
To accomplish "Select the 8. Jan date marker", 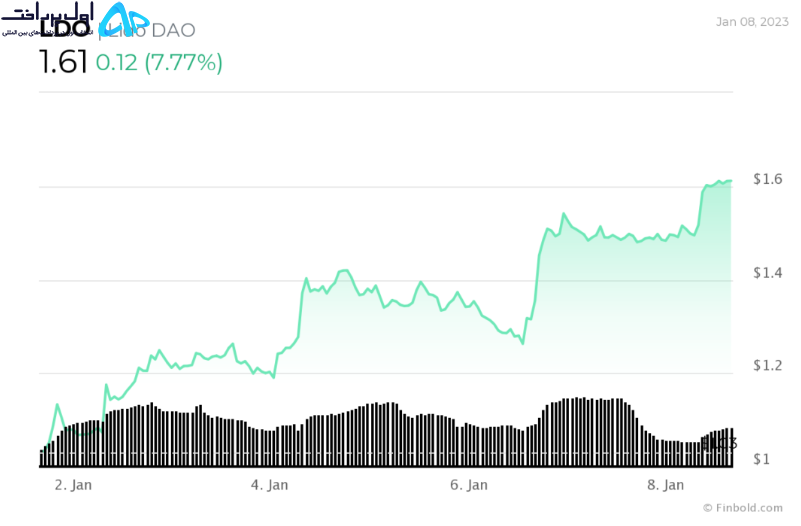I will [665, 485].
